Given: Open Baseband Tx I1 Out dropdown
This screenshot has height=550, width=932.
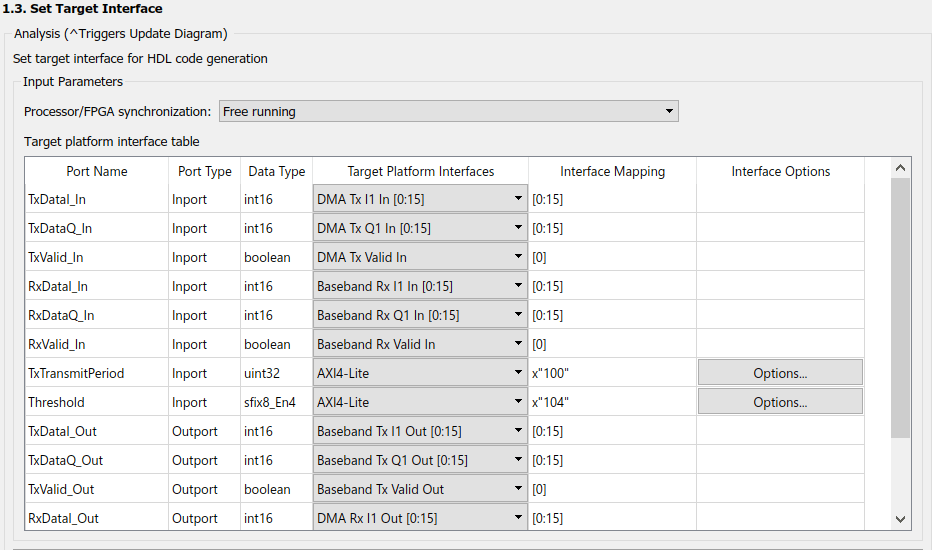Looking at the screenshot, I should (x=420, y=431).
